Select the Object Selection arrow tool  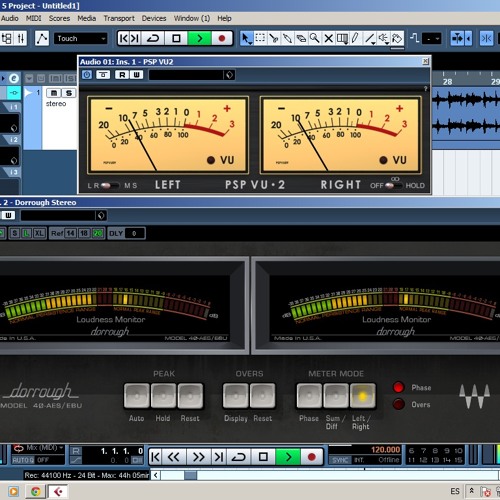246,39
